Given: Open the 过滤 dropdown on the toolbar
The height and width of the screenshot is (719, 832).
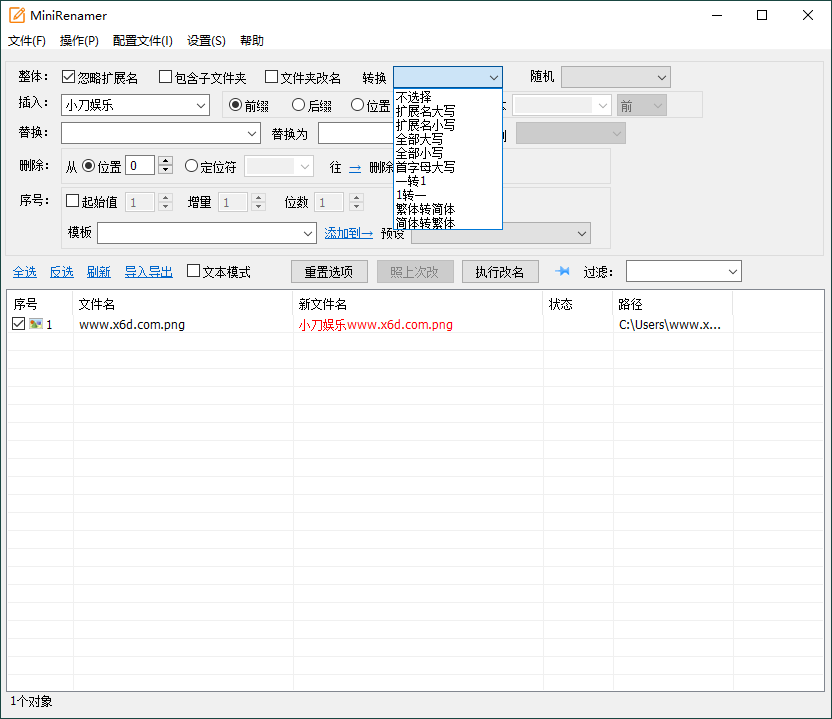Looking at the screenshot, I should [682, 271].
